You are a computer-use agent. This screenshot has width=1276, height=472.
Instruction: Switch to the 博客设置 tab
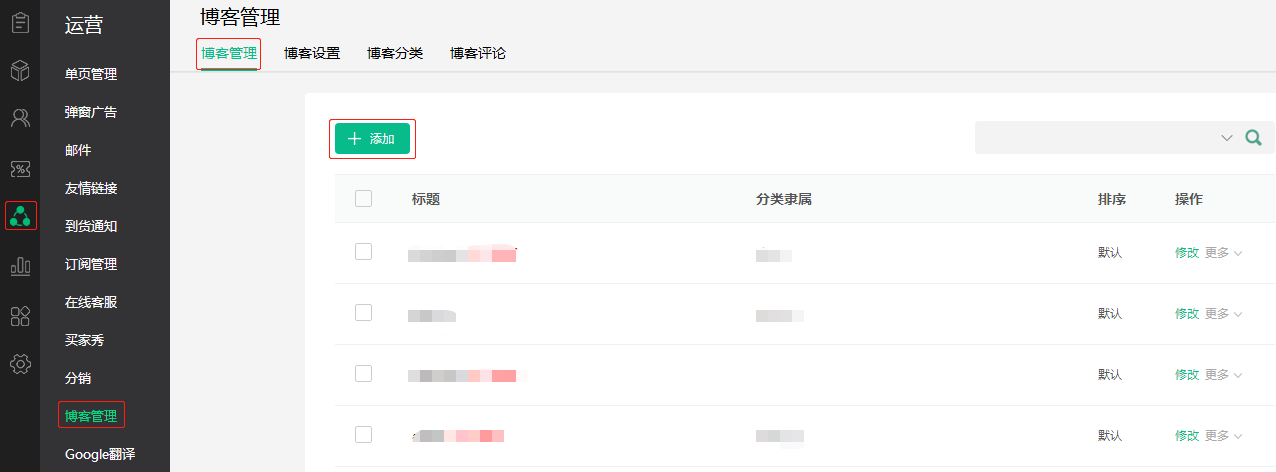(312, 53)
